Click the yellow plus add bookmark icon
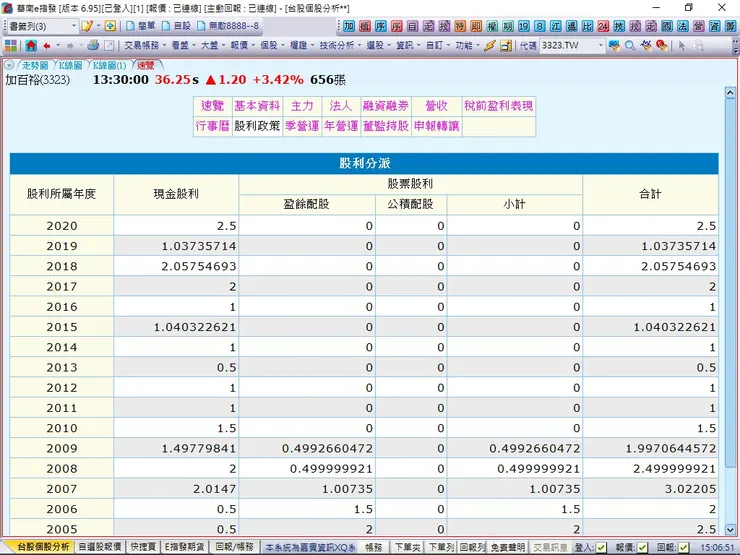740x555 pixels. pos(110,26)
